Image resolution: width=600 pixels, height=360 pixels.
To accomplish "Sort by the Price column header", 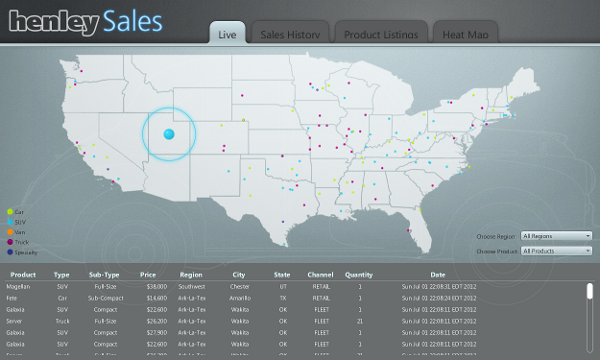I will [x=148, y=275].
